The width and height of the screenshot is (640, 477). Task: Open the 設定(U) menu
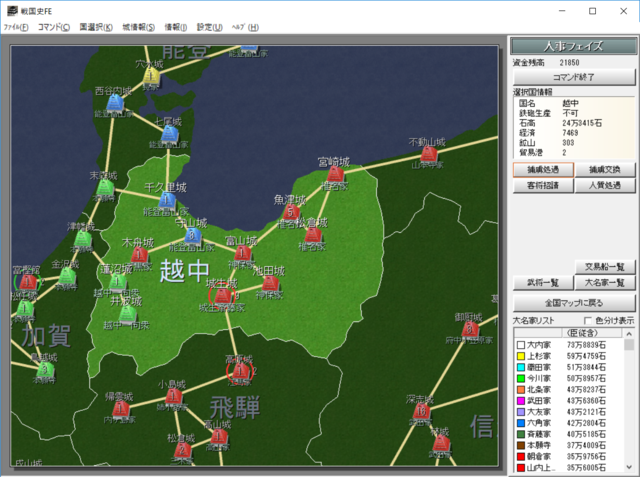click(209, 27)
